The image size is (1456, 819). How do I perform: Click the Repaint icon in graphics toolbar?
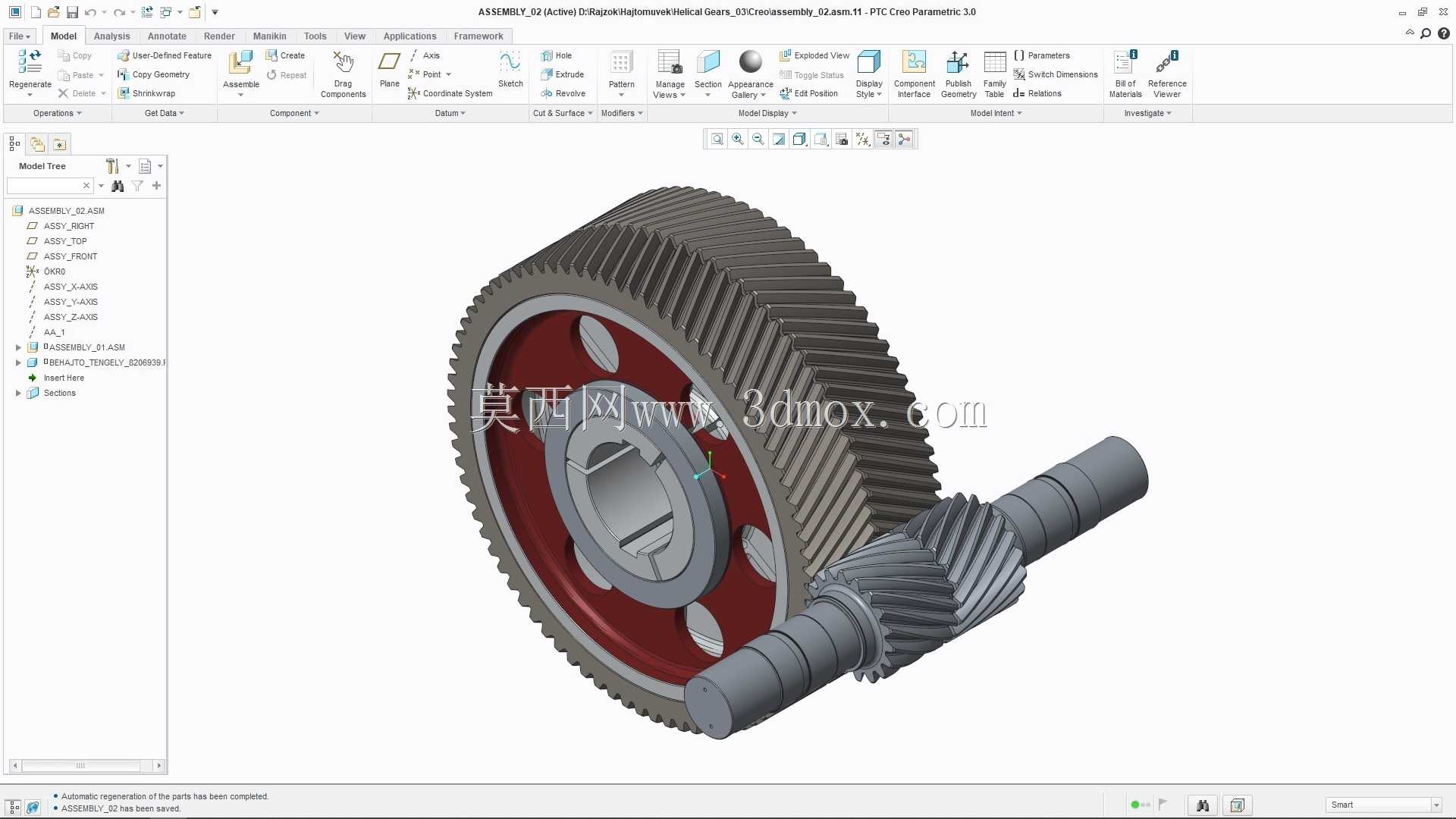pos(779,140)
